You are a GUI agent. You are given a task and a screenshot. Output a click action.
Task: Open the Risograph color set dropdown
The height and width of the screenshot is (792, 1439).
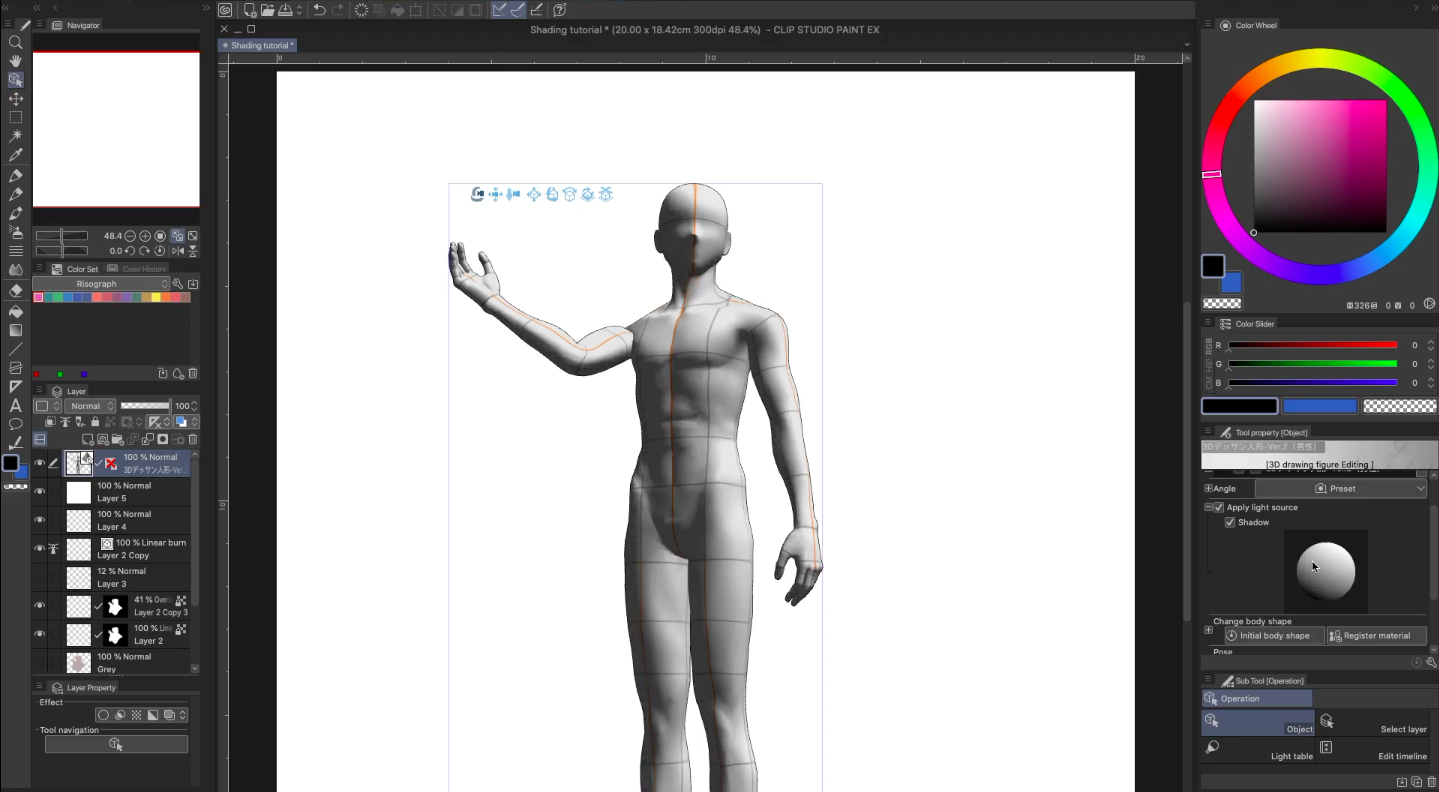(102, 284)
